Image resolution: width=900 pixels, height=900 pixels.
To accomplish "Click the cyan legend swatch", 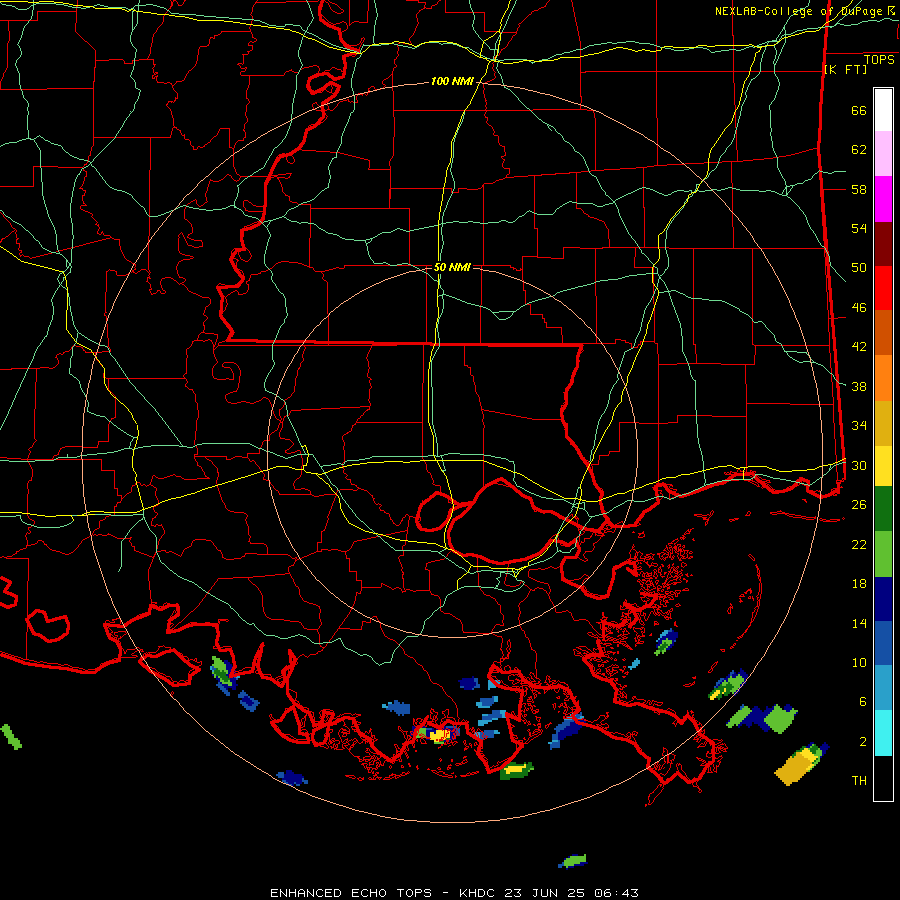I will coord(883,733).
